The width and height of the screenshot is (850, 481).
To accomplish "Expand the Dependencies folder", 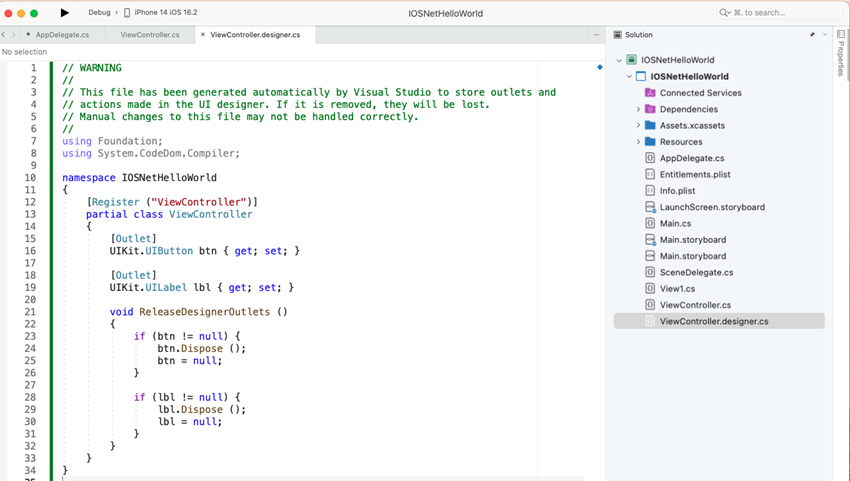I will click(638, 109).
